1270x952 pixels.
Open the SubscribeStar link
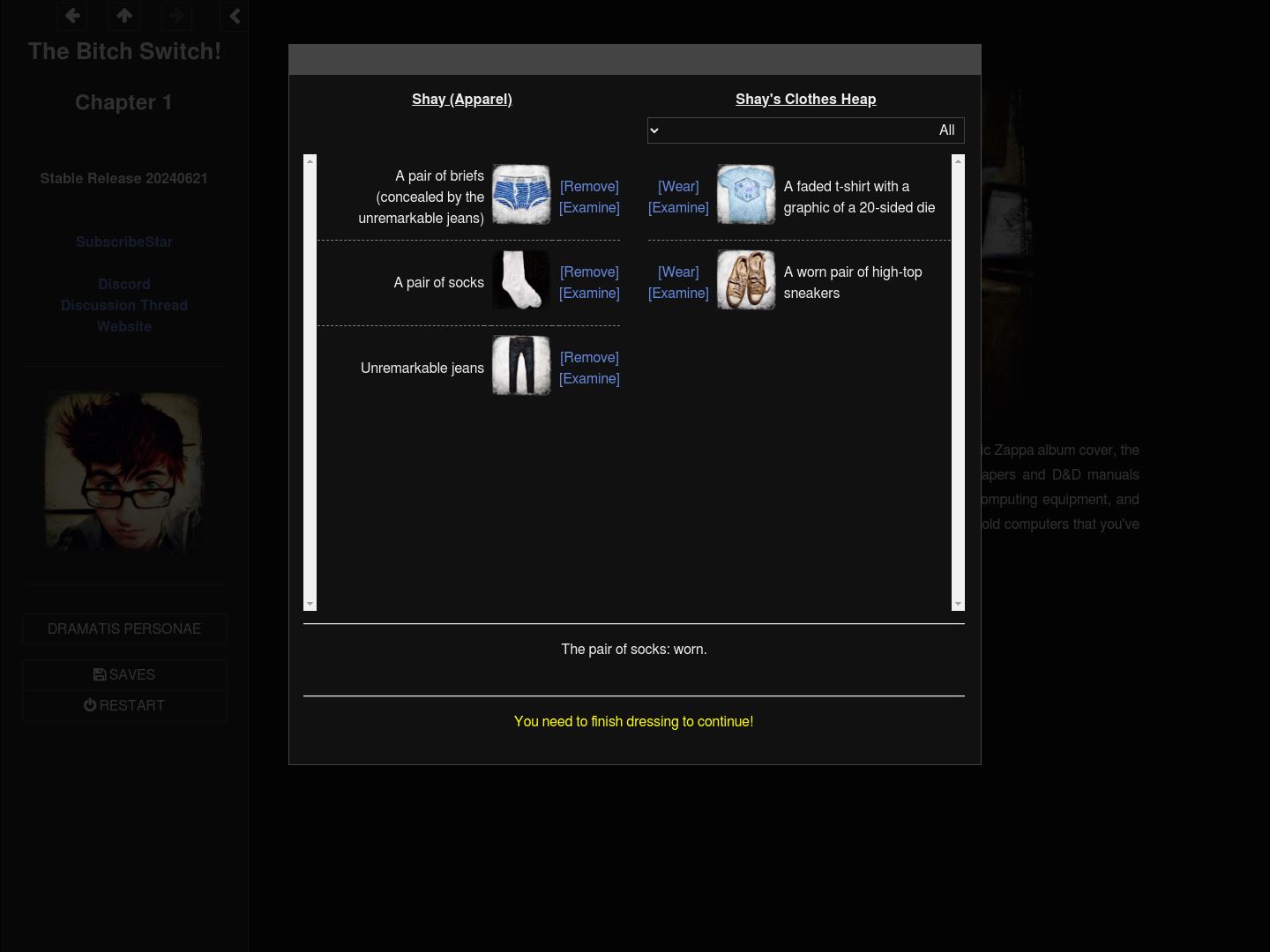[x=124, y=242]
